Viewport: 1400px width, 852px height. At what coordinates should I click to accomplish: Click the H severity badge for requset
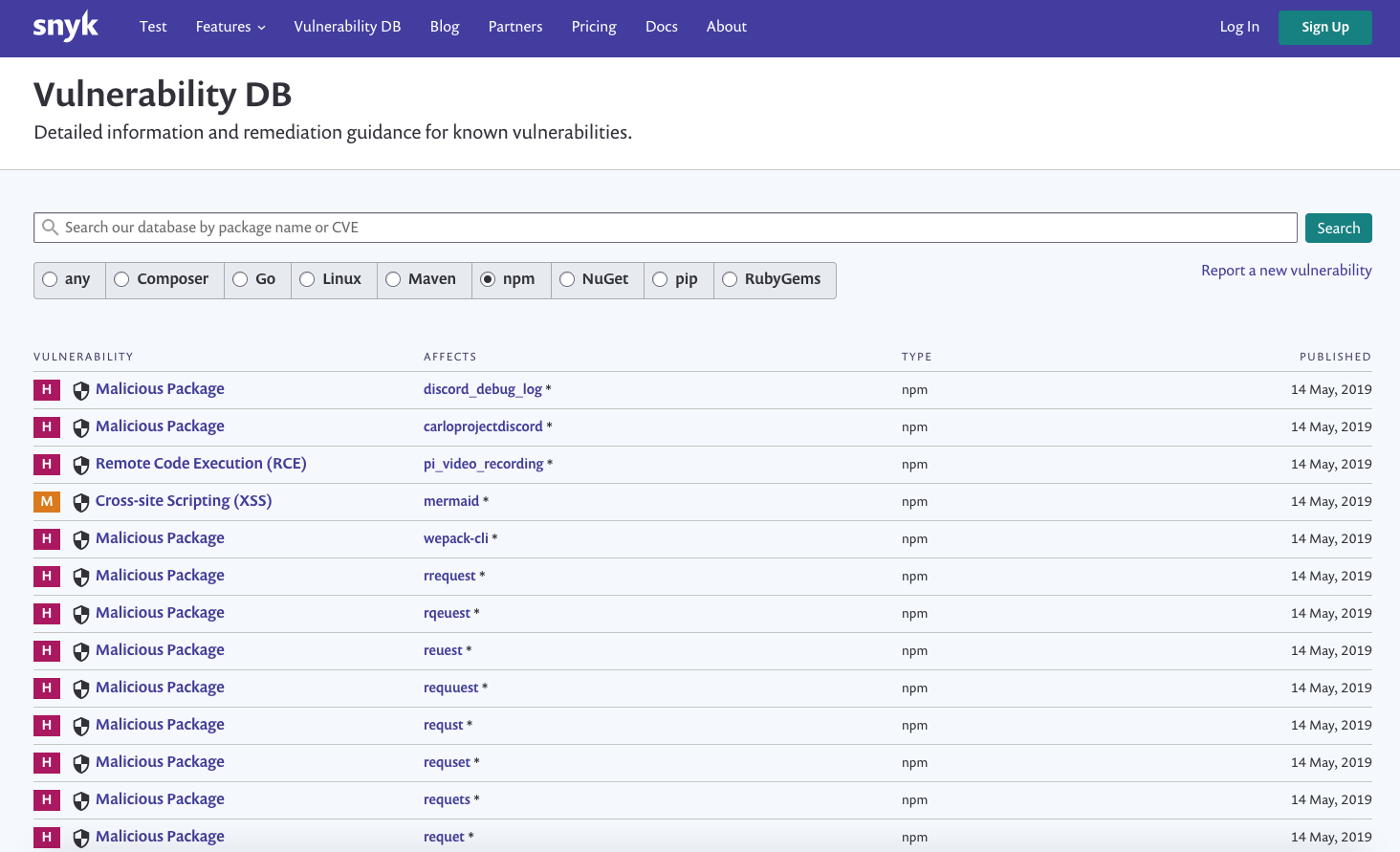(x=47, y=763)
